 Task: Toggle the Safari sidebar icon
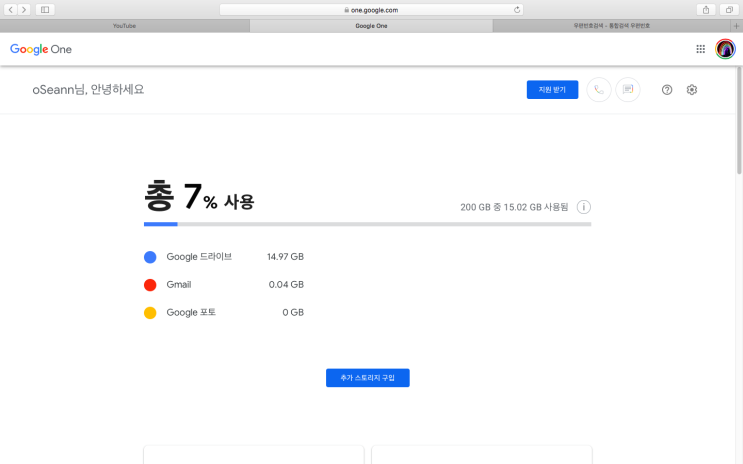[x=45, y=9]
